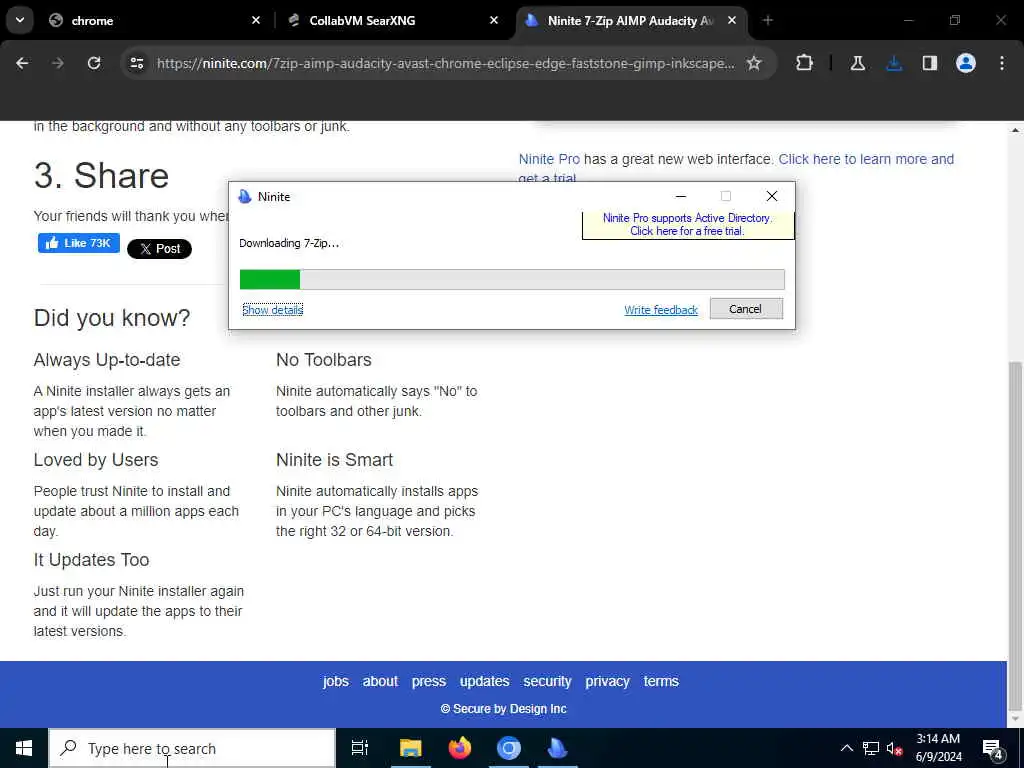Viewport: 1024px width, 768px height.
Task: Open the taskbar clock and date
Action: pos(938,748)
